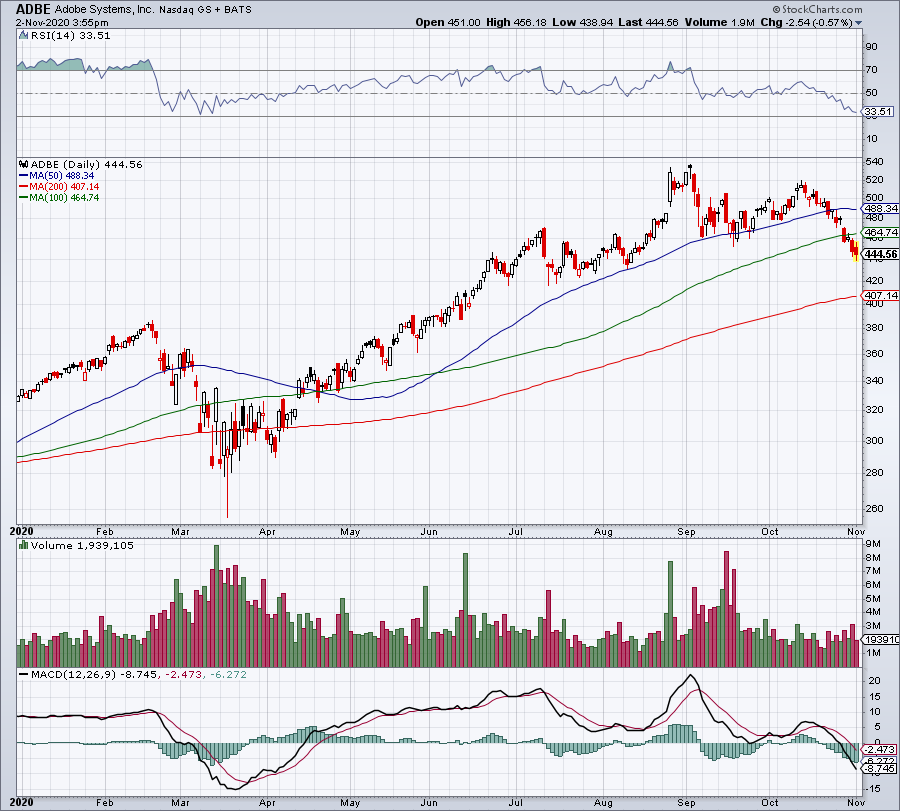
Task: Click the 9M label on the volume axis
Action: pos(873,544)
